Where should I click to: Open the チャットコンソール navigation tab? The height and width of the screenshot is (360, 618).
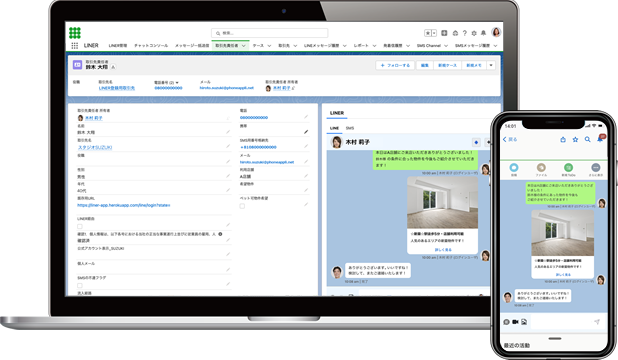tap(151, 46)
